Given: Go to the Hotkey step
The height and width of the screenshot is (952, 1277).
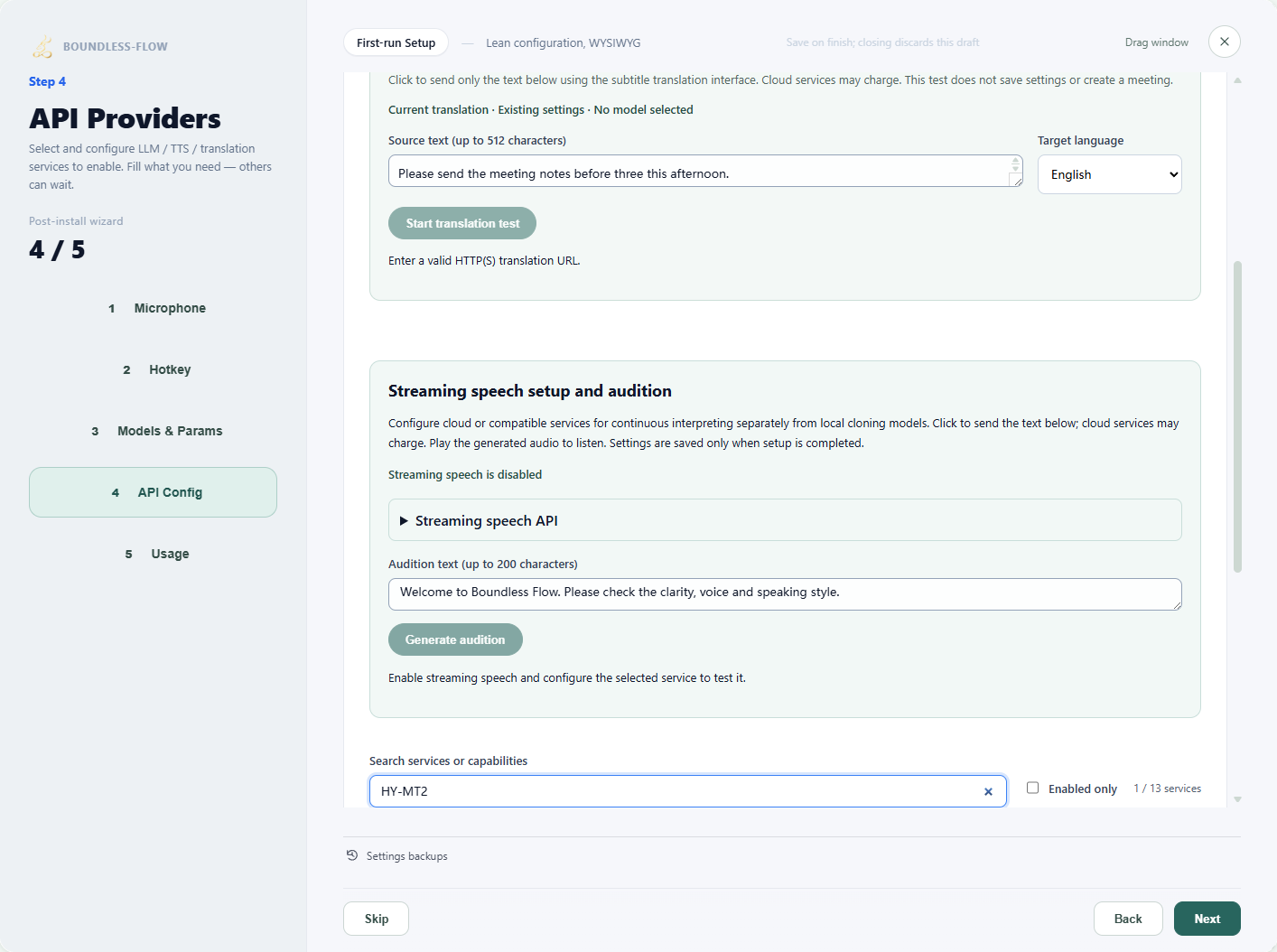Looking at the screenshot, I should (153, 369).
